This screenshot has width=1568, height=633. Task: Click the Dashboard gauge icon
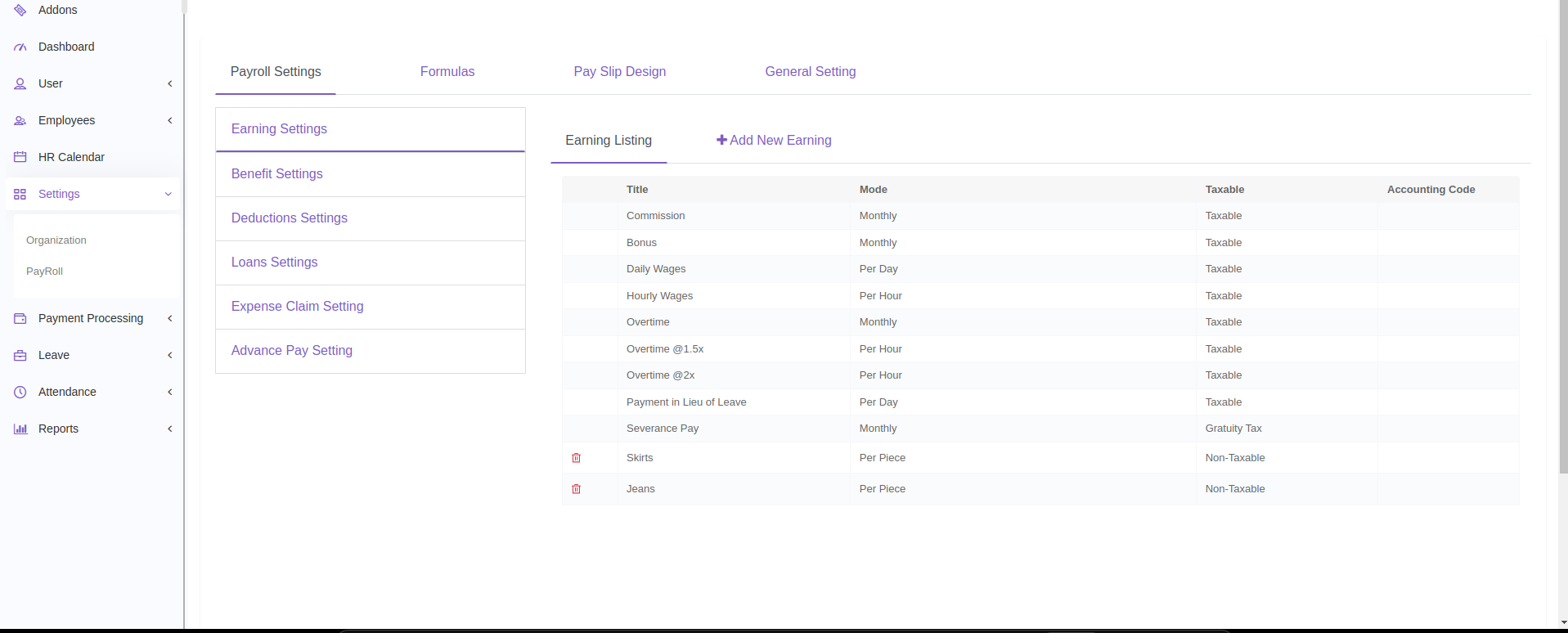(20, 47)
